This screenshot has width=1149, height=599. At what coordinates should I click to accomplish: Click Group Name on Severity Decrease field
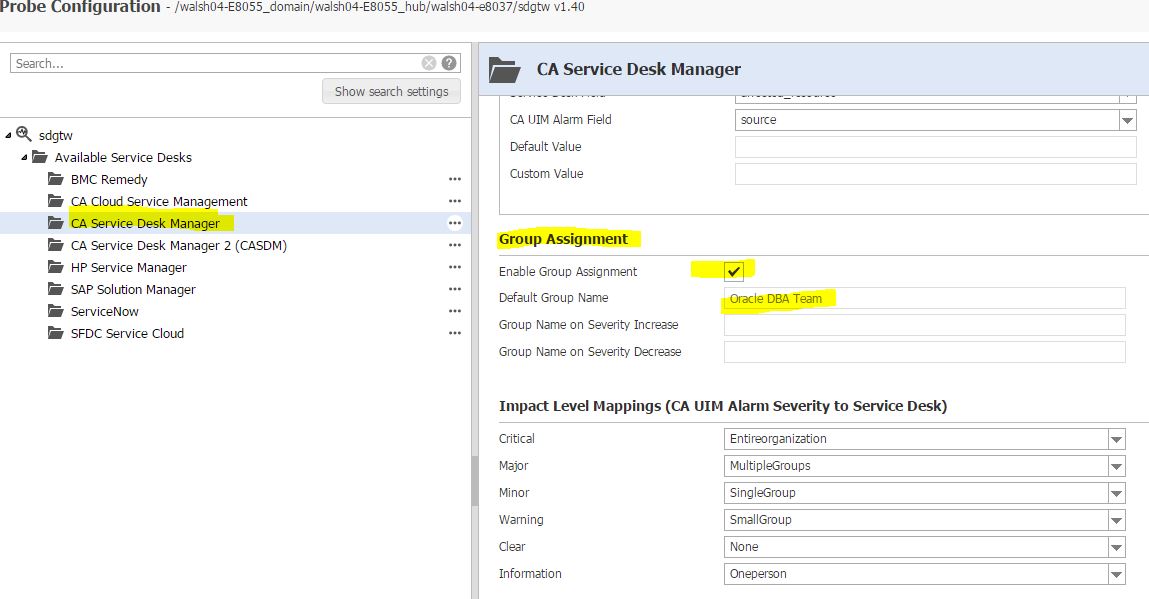coord(924,352)
